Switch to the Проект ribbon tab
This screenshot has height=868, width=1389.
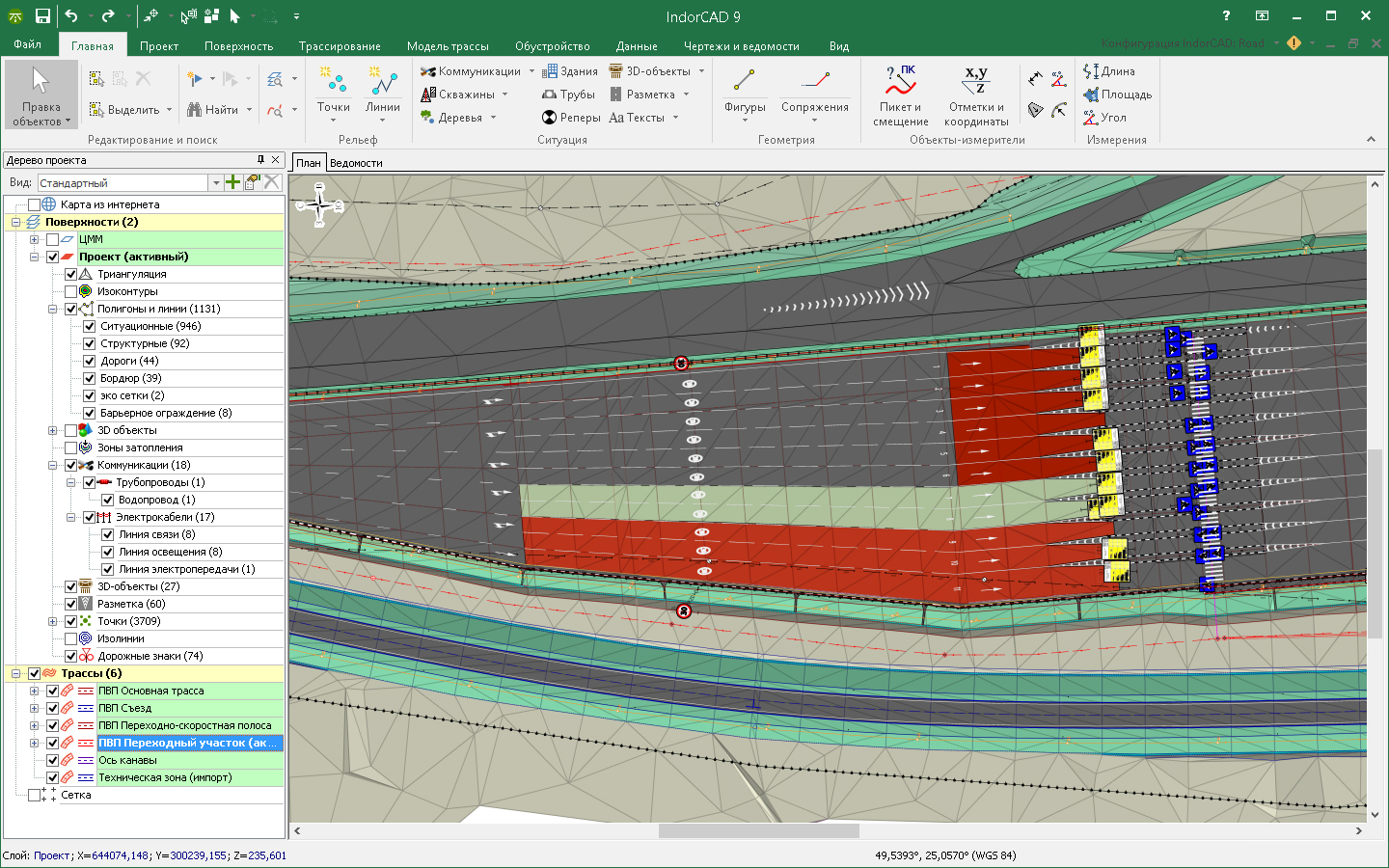[x=159, y=45]
